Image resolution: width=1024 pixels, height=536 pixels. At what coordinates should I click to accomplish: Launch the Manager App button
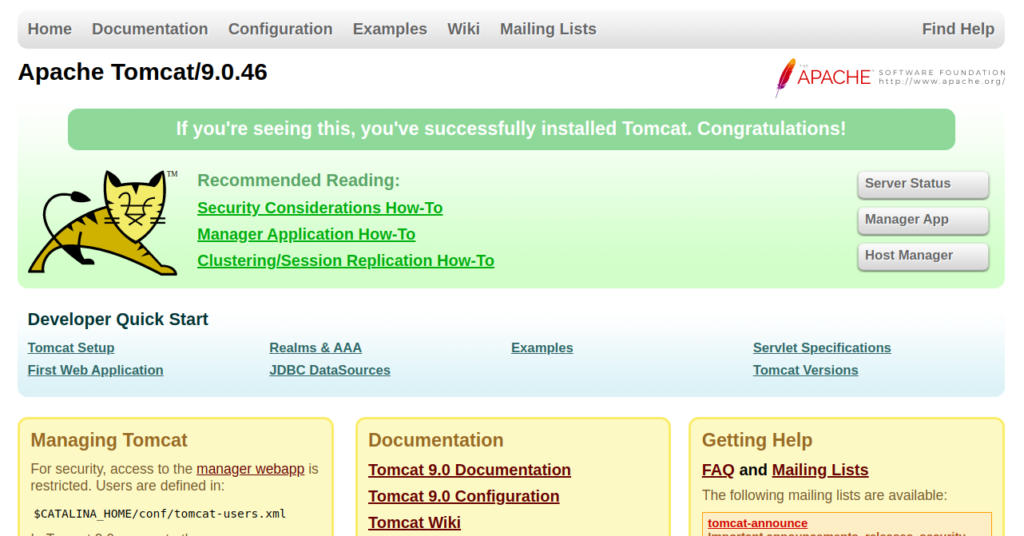[923, 220]
